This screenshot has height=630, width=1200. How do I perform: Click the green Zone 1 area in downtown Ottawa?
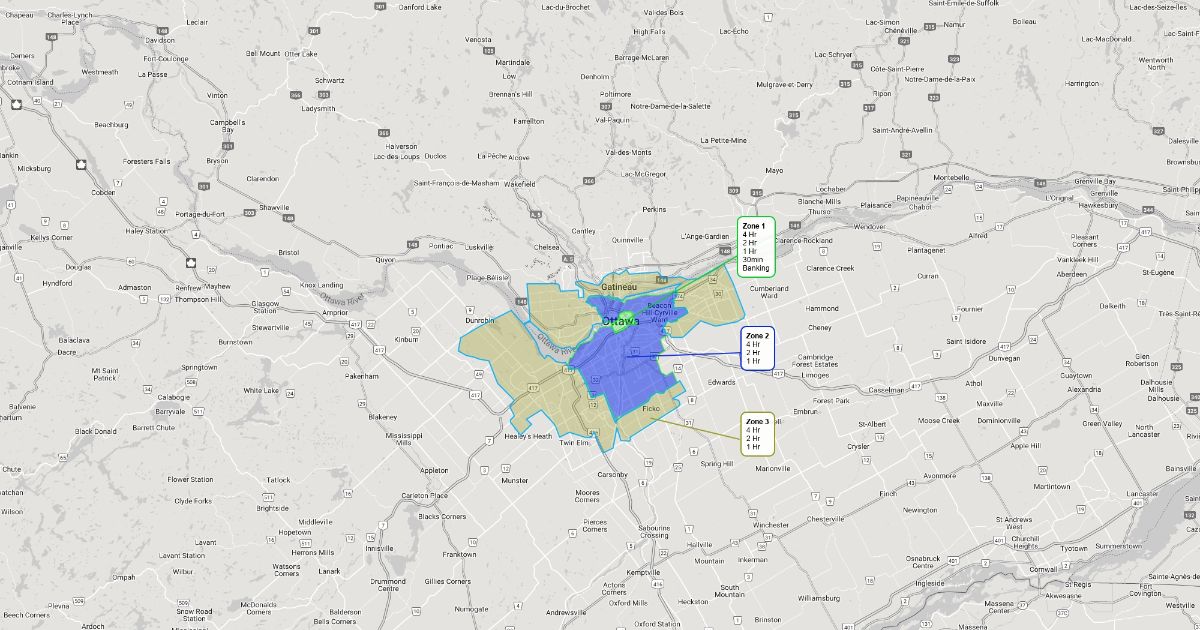pyautogui.click(x=627, y=319)
